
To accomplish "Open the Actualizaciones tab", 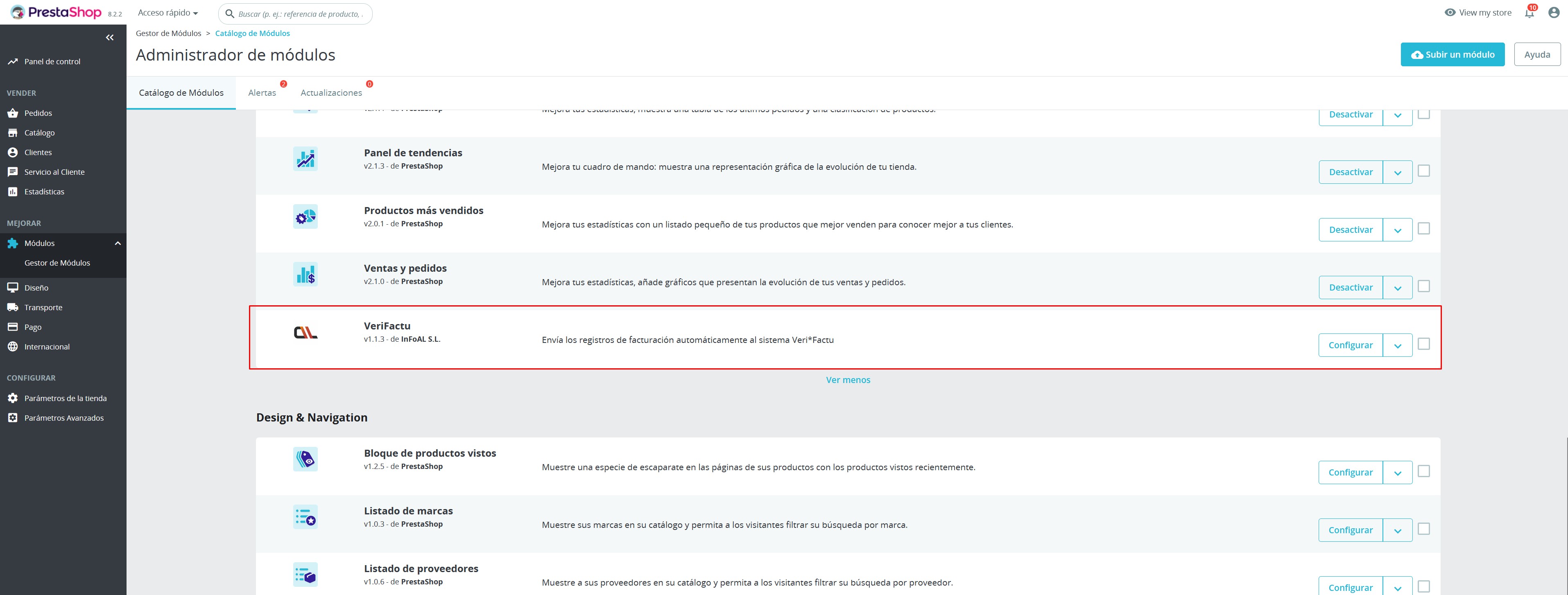I will point(331,92).
